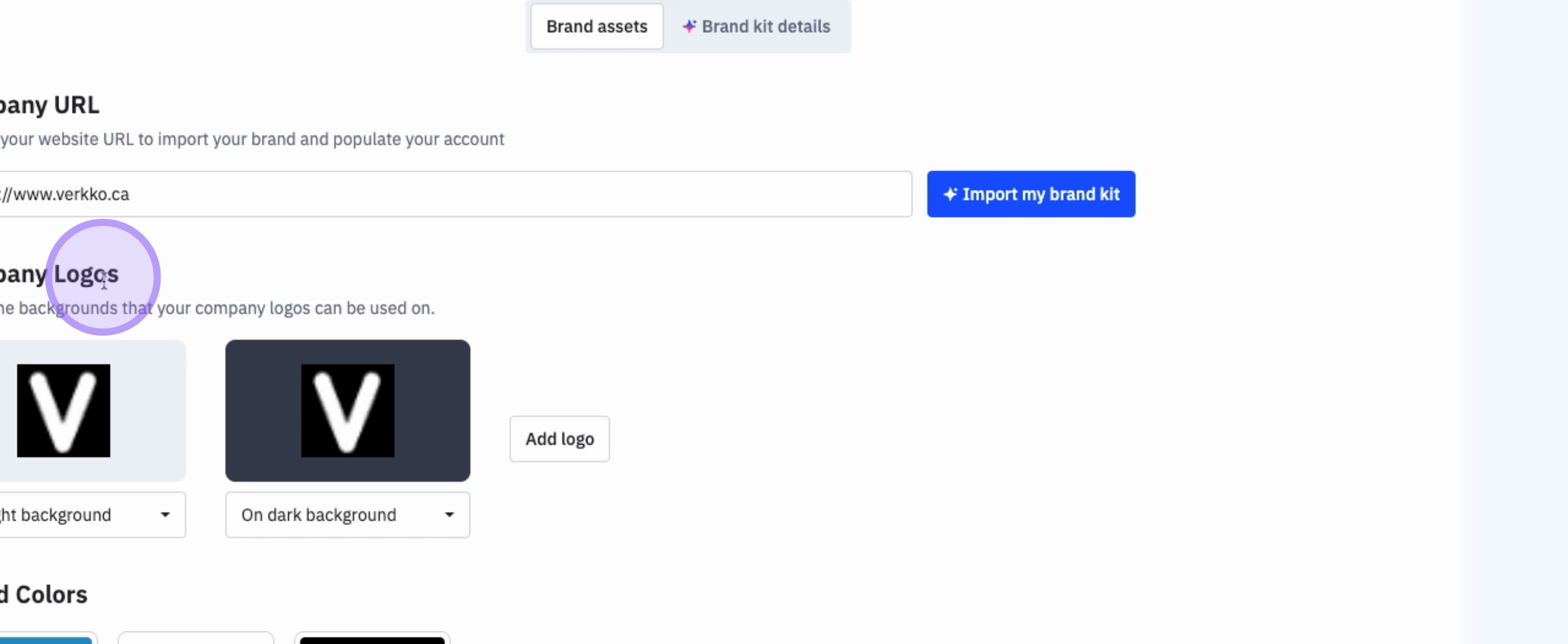Screen dimensions: 1568x644
Task: Switch to the Brand assets tab
Action: [x=597, y=26]
